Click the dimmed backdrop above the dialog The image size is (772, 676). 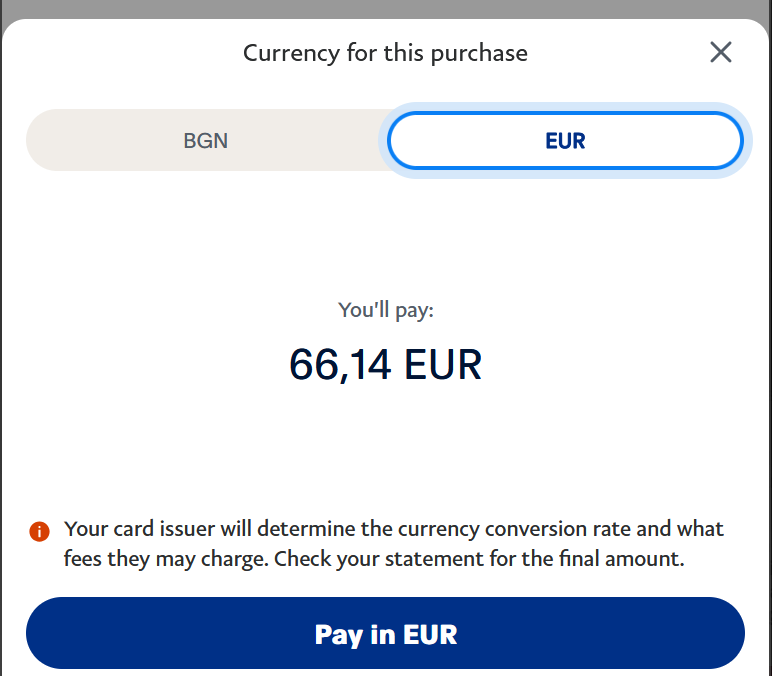point(386,8)
